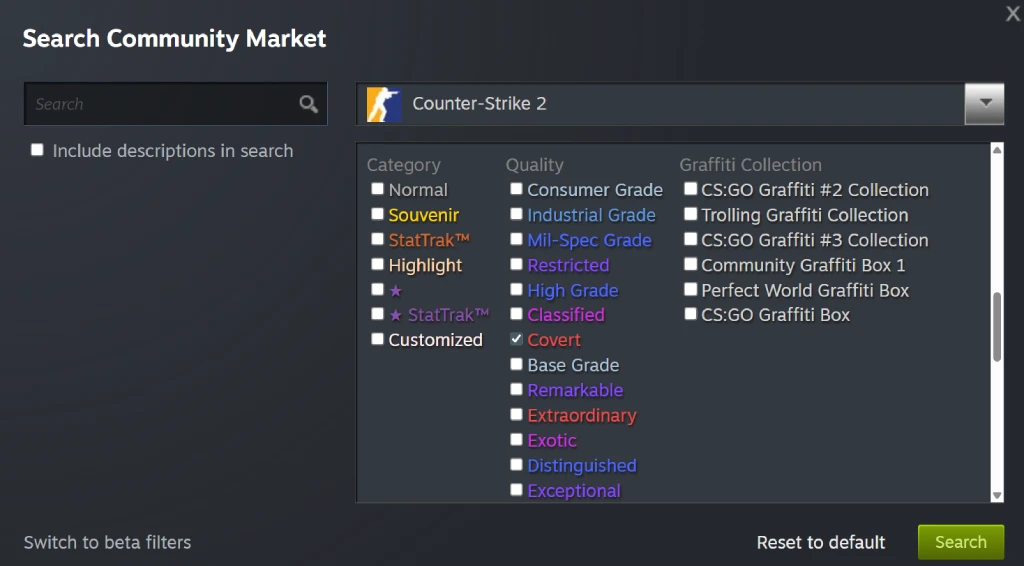Check the Consumer Grade quality box
Screen dimensions: 1024x566
tap(517, 189)
